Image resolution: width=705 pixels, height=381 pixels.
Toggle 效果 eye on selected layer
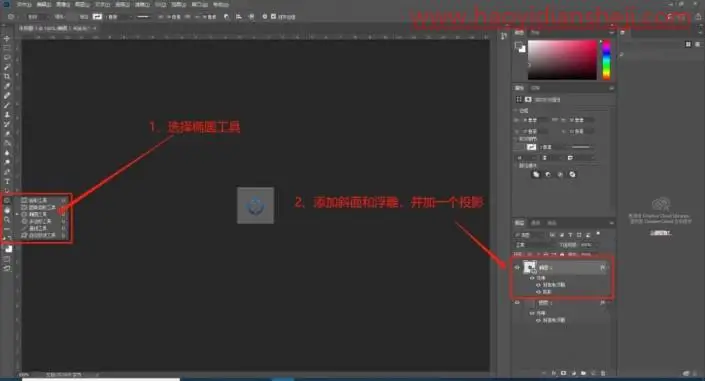[x=532, y=278]
